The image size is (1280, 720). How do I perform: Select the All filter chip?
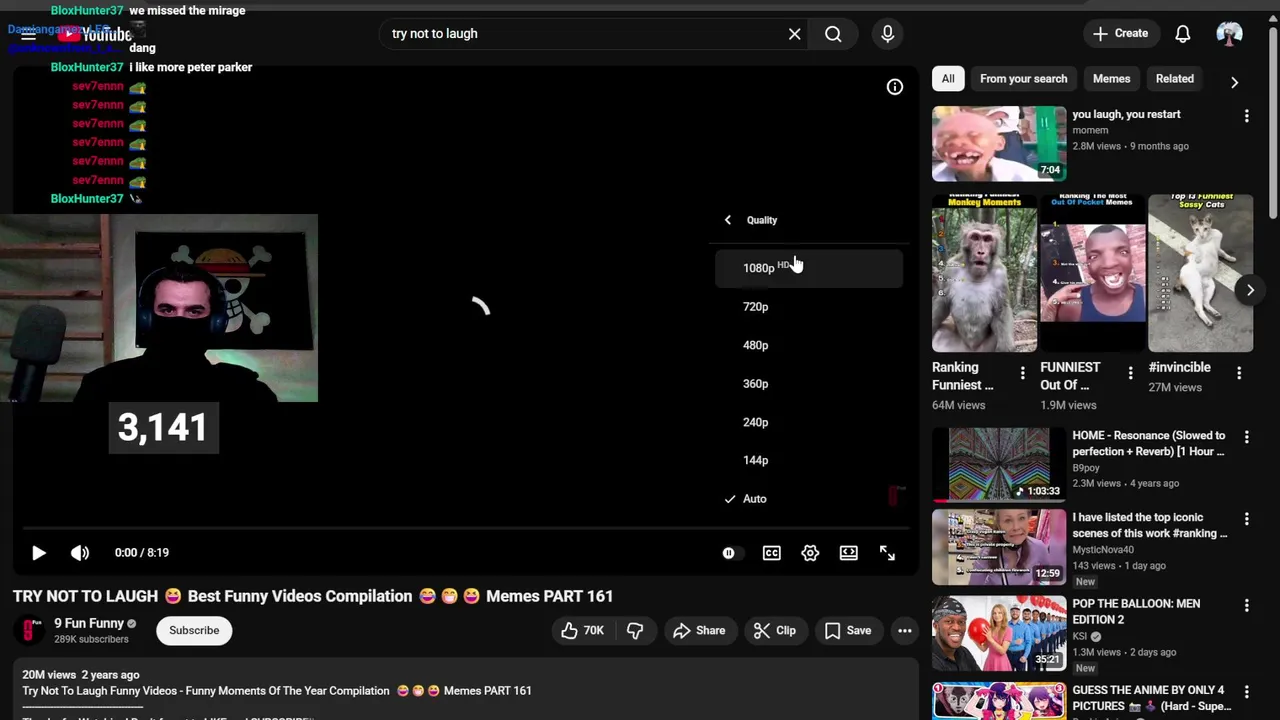(x=948, y=79)
